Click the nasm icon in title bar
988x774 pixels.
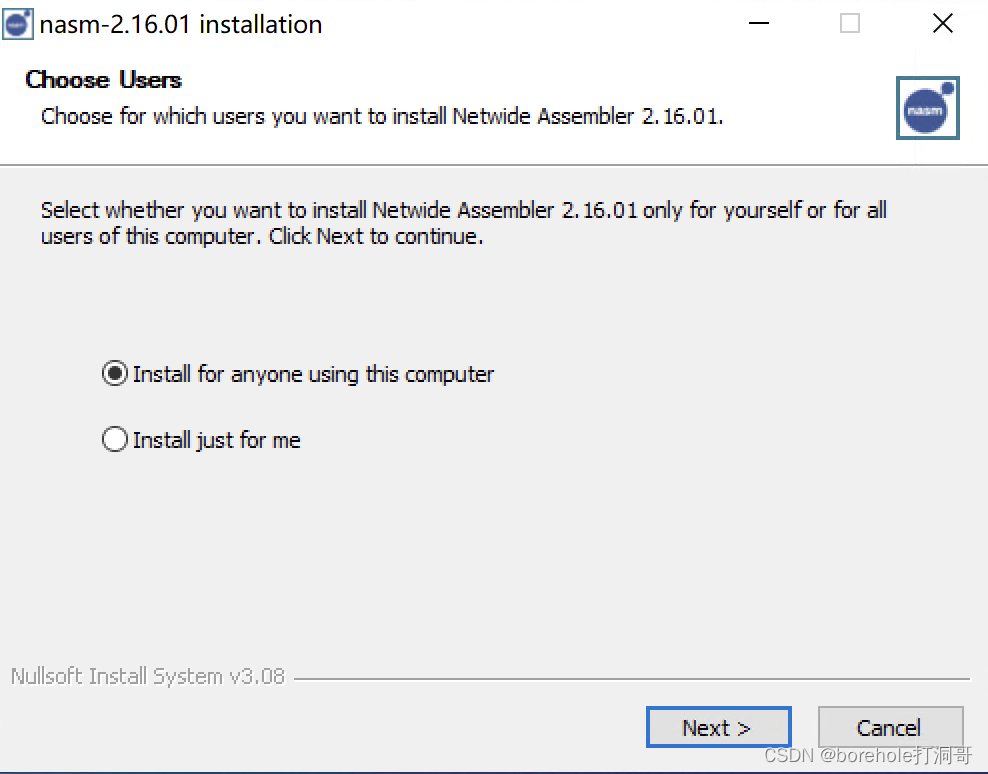pos(18,24)
